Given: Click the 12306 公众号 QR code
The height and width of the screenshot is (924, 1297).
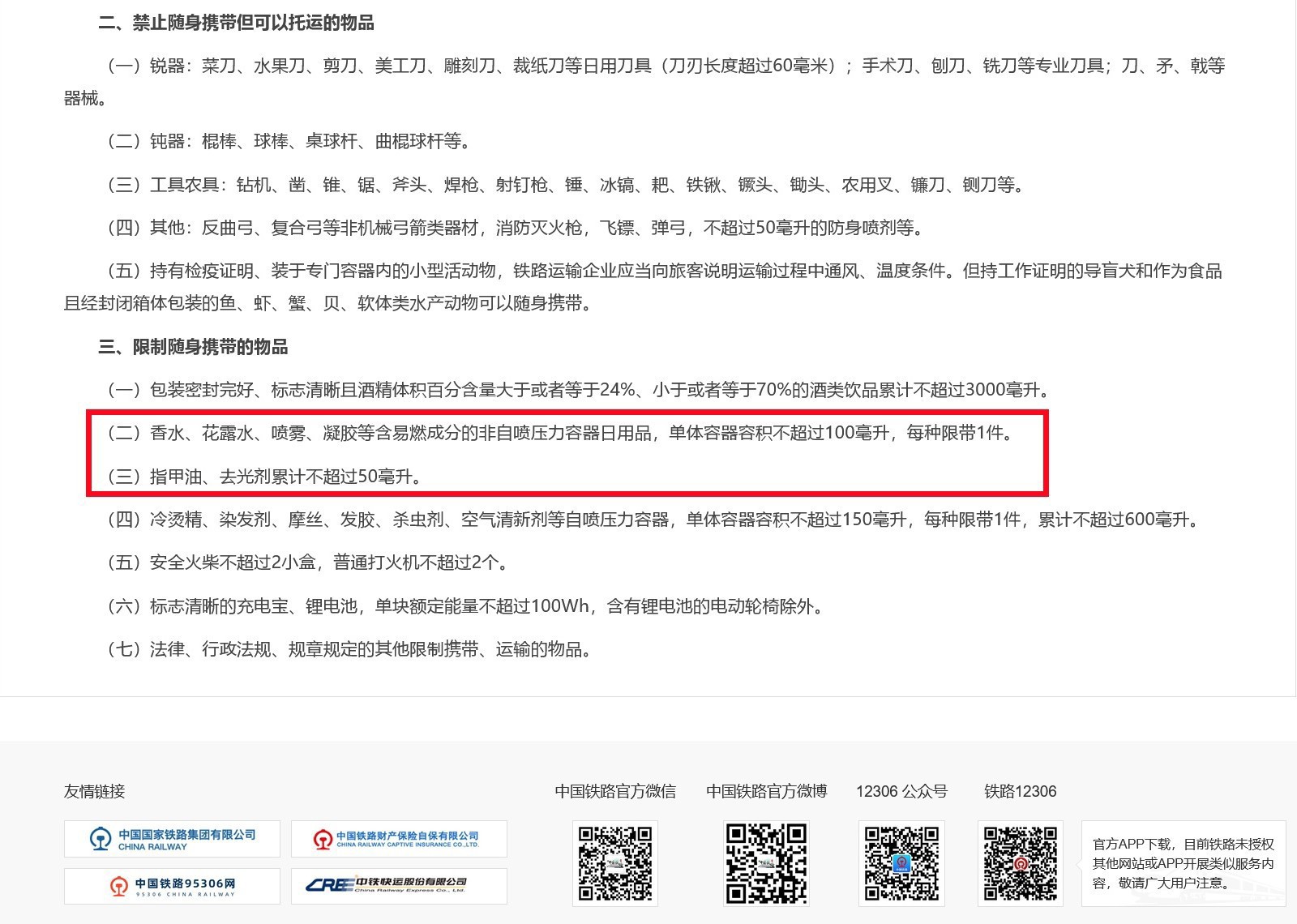Looking at the screenshot, I should click(901, 863).
